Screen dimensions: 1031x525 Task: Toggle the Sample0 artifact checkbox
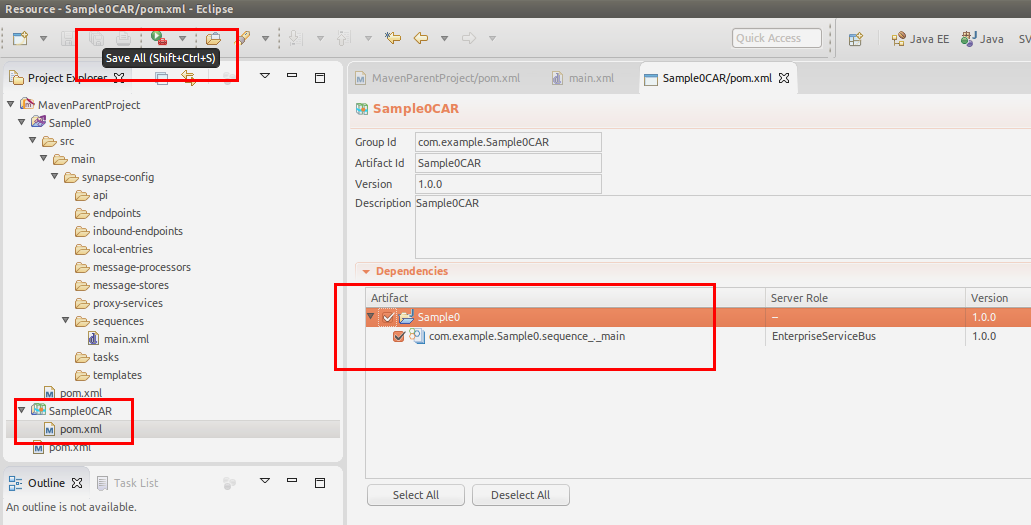coord(389,317)
